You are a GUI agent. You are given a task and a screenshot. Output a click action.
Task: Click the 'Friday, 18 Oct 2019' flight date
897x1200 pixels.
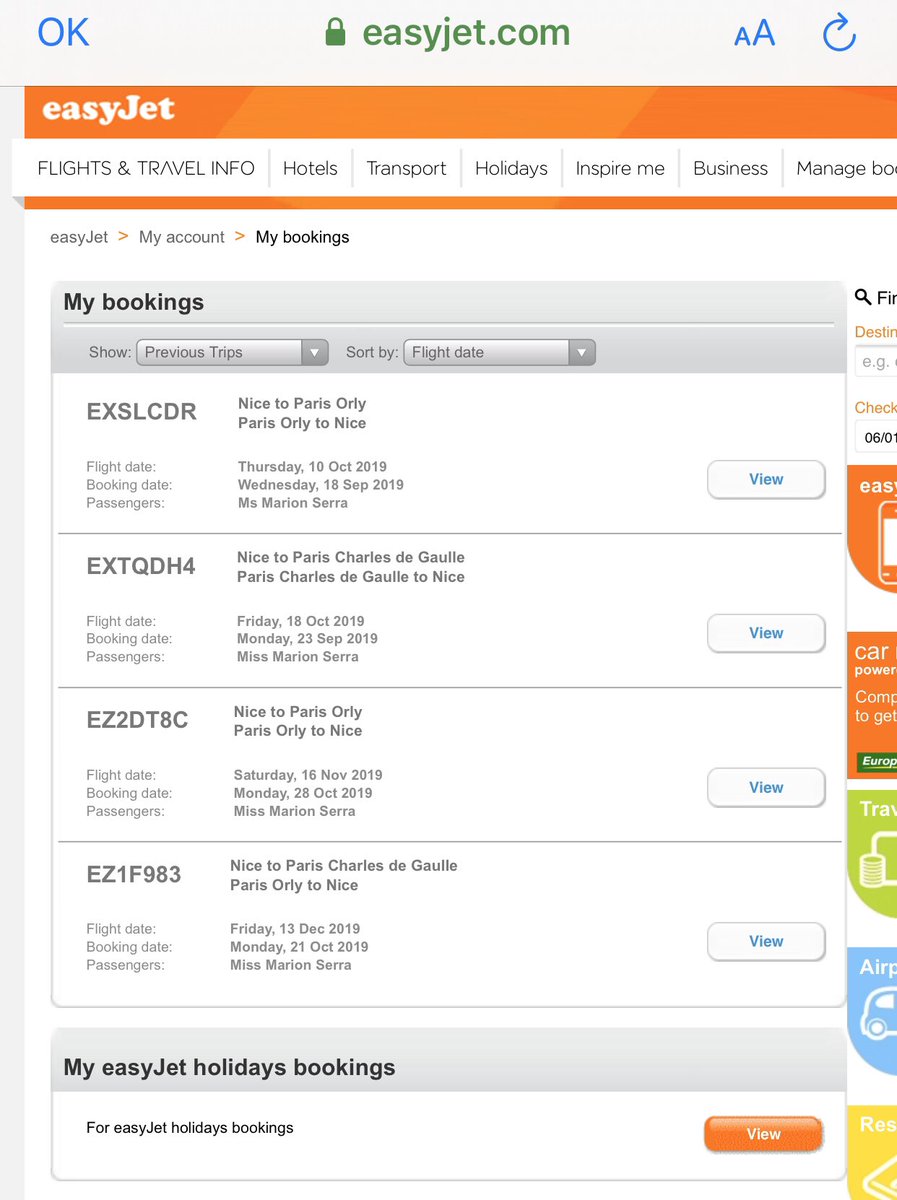click(301, 621)
